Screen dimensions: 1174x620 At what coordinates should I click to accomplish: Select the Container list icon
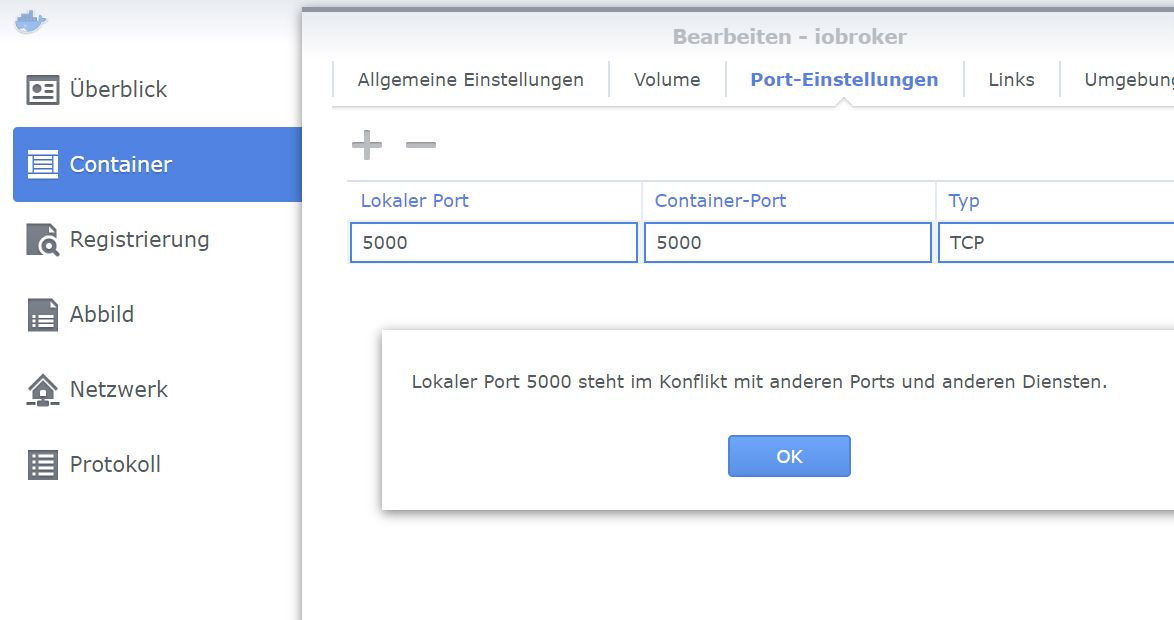pyautogui.click(x=43, y=165)
